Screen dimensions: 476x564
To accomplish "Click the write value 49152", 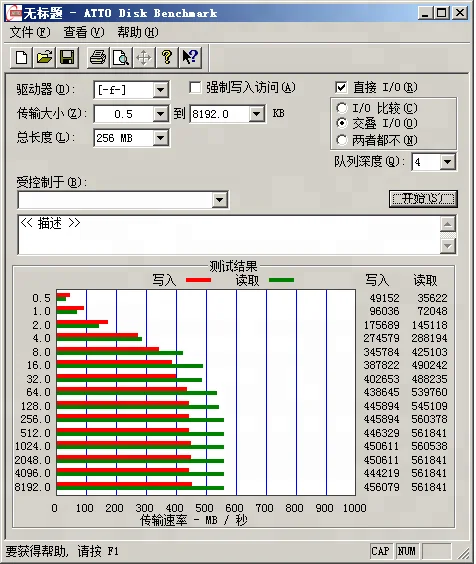I will click(384, 298).
